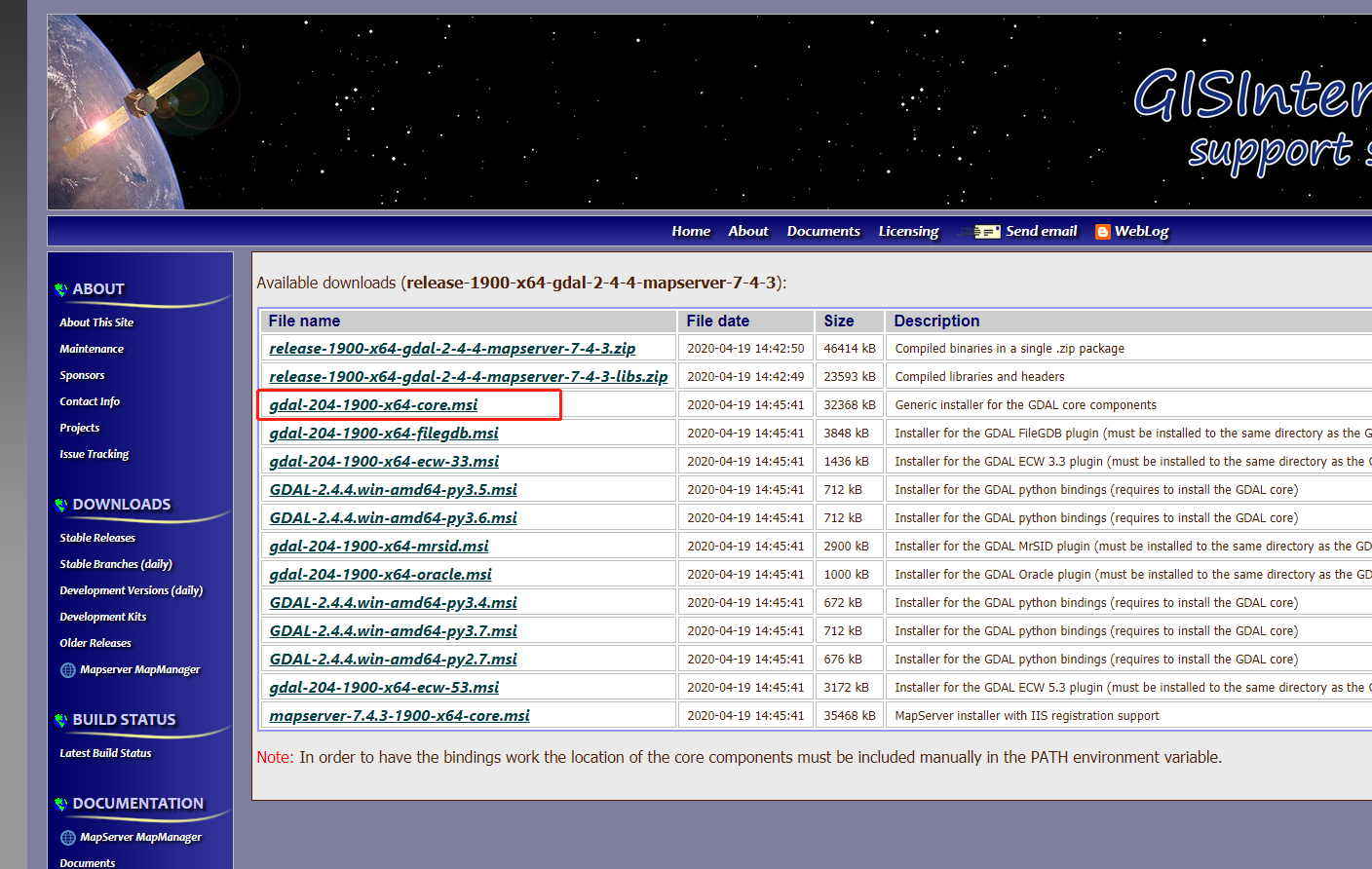Click the 46414 kB size cell

click(x=850, y=348)
